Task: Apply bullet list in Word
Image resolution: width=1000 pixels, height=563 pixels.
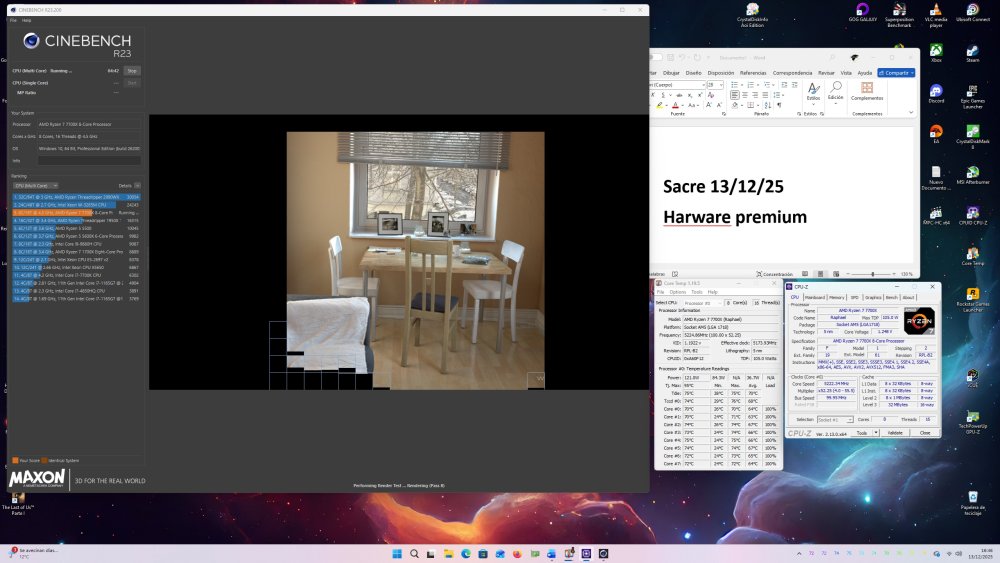Action: coord(734,85)
